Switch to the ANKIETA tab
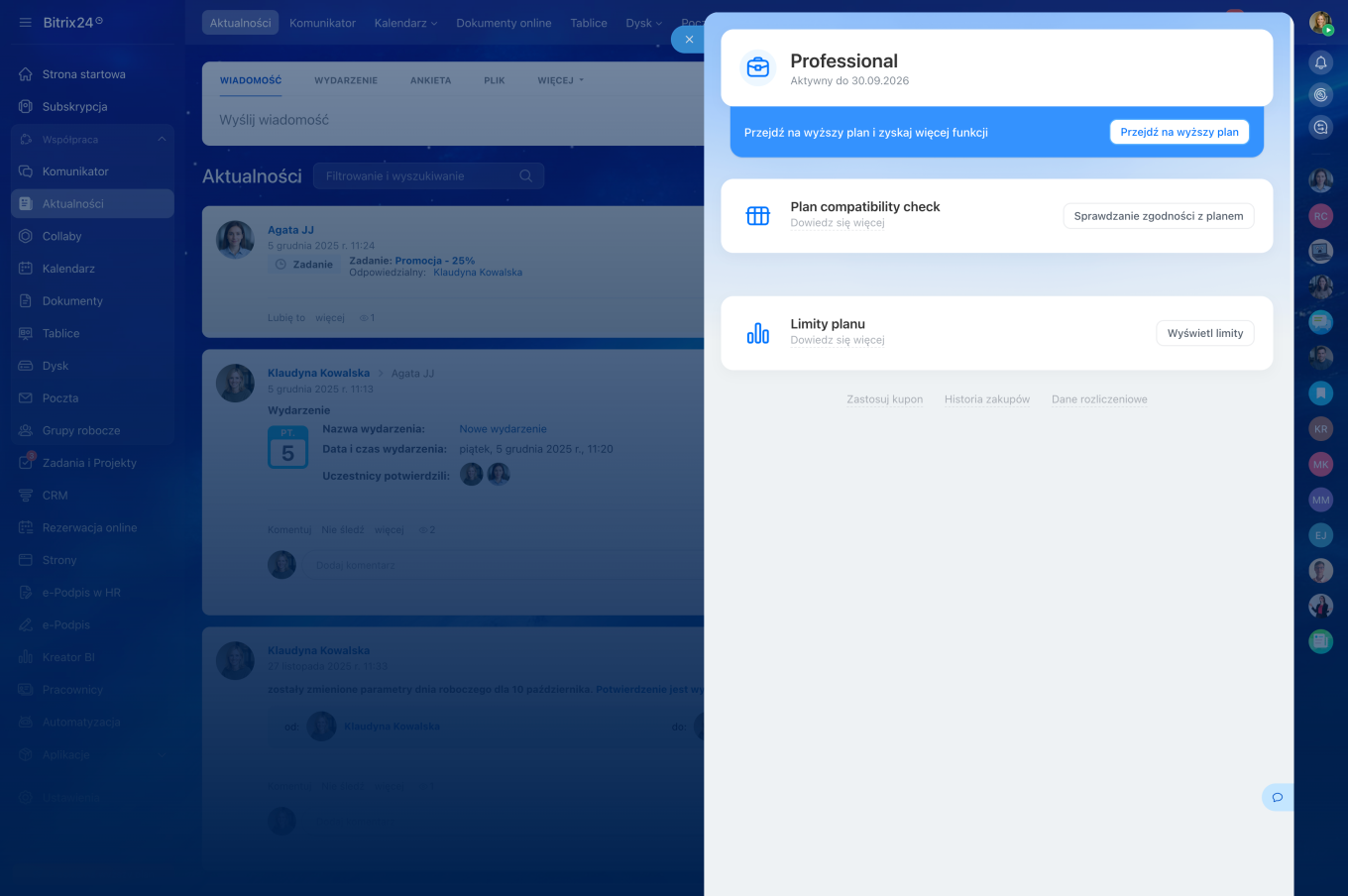The height and width of the screenshot is (896, 1348). click(x=430, y=80)
